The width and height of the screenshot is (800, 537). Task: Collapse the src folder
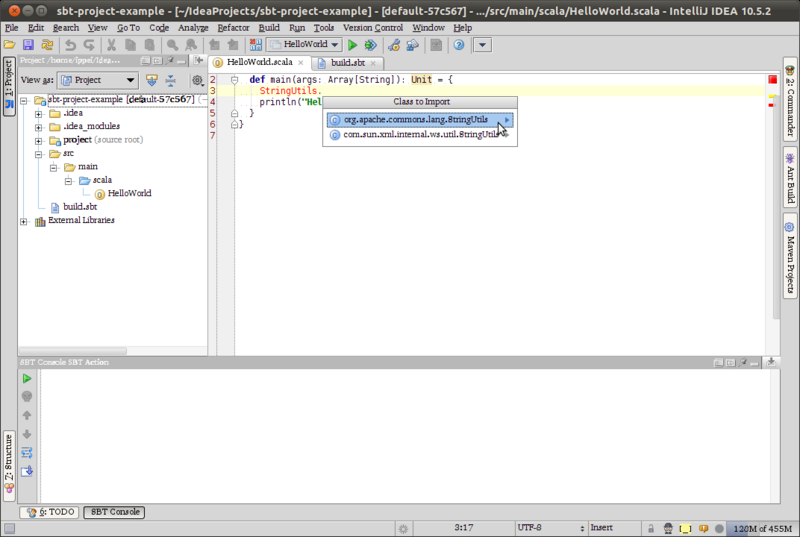(x=38, y=154)
